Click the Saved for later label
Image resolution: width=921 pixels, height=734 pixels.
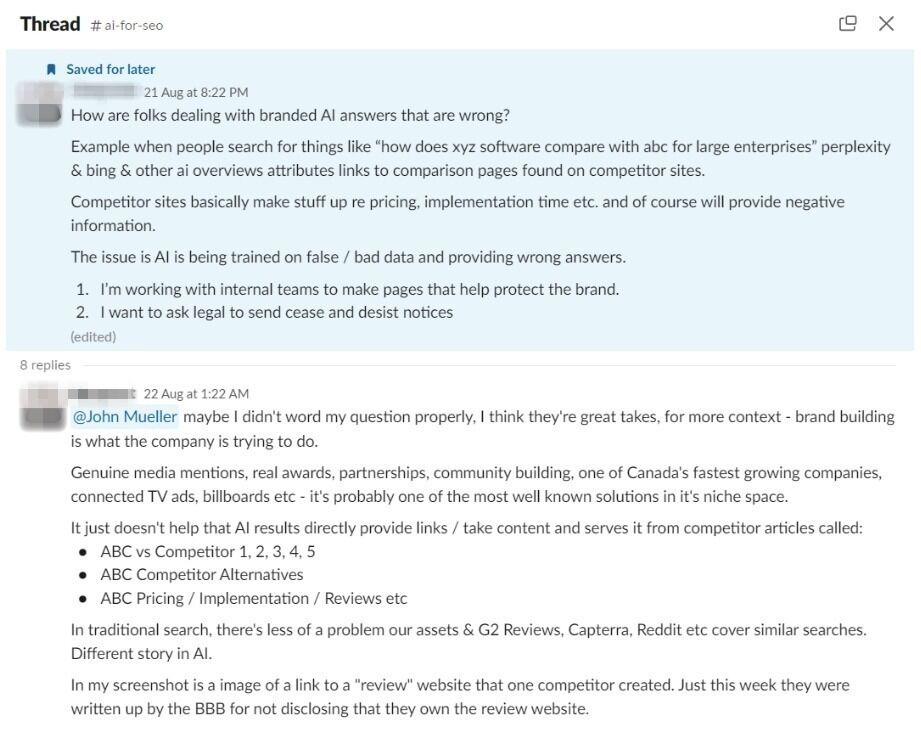coord(109,69)
